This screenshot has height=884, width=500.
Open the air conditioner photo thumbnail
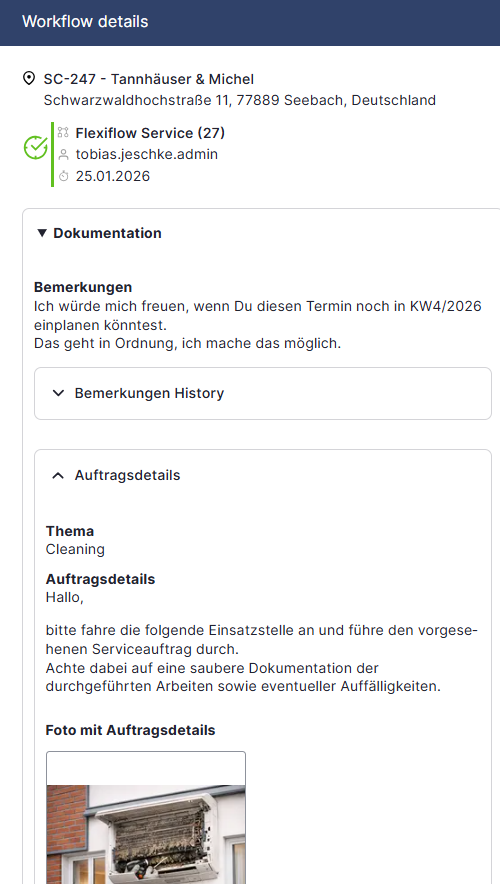[146, 817]
